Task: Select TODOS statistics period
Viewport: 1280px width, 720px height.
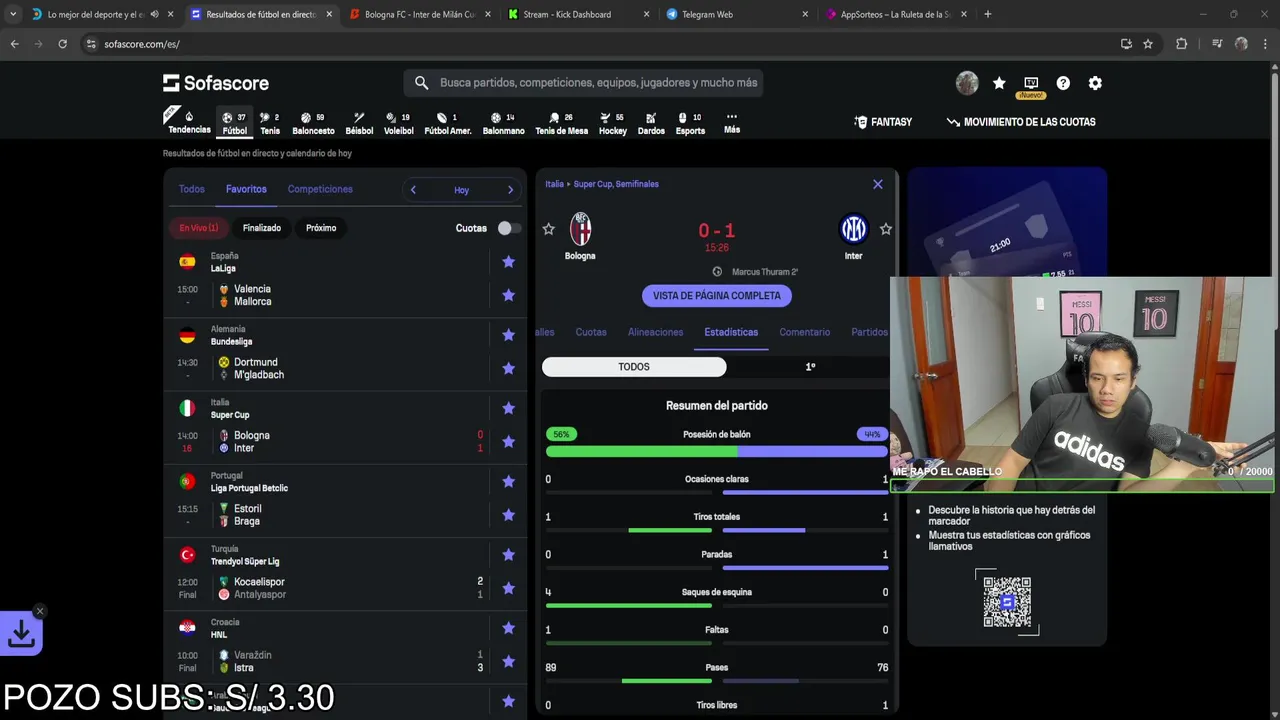Action: (x=634, y=367)
